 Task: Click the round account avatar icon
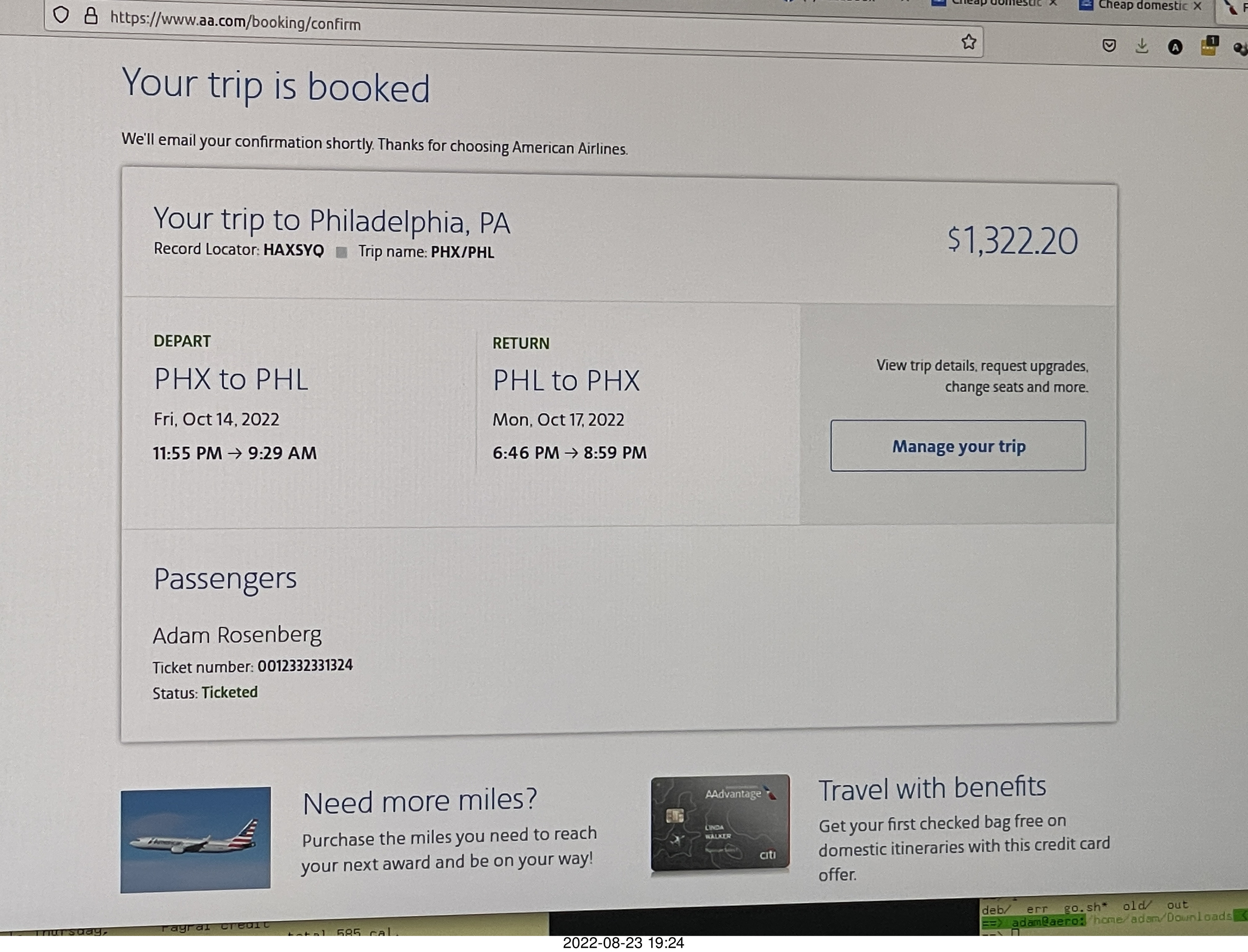coord(1175,47)
